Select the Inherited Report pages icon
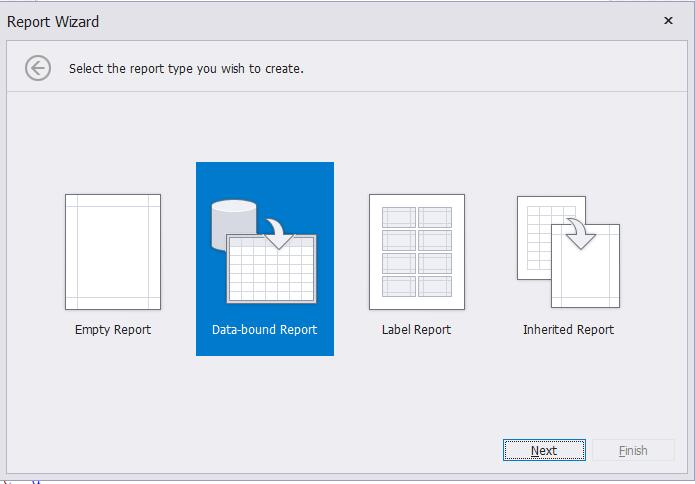 click(x=568, y=252)
